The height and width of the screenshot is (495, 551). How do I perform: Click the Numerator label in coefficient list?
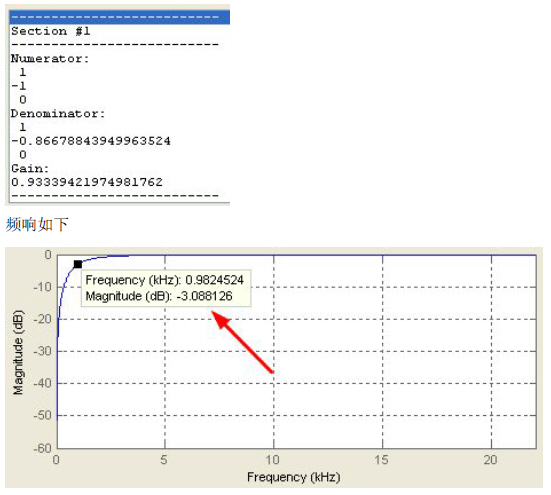pos(50,58)
